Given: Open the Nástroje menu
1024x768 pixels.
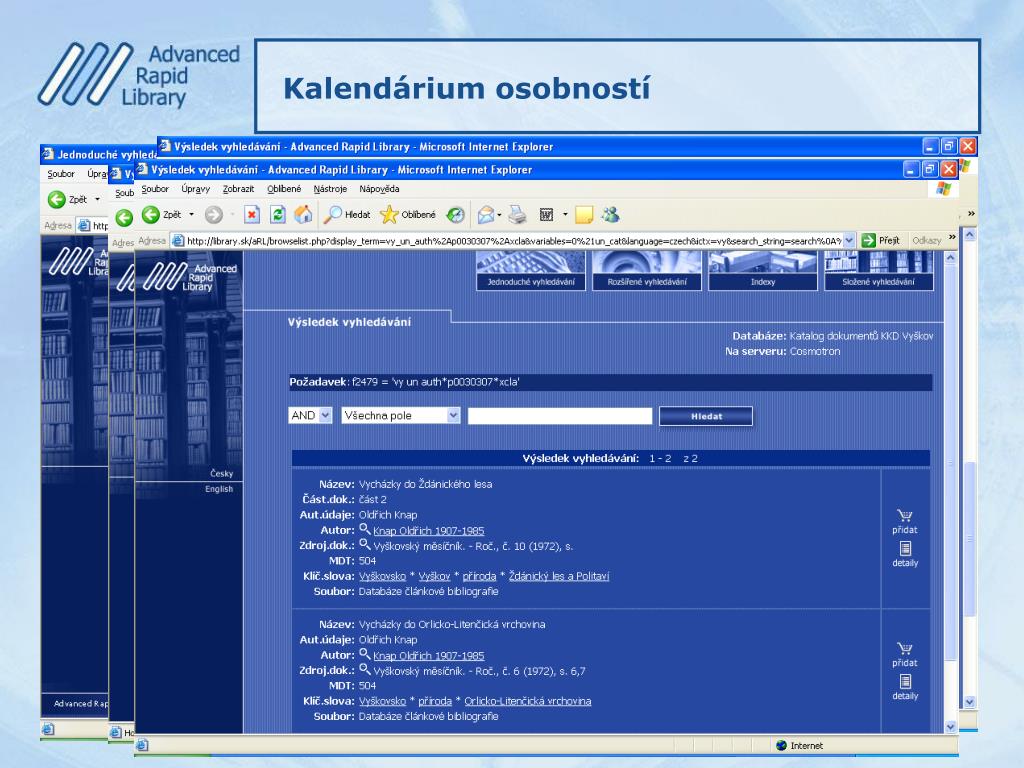Looking at the screenshot, I should tap(330, 189).
